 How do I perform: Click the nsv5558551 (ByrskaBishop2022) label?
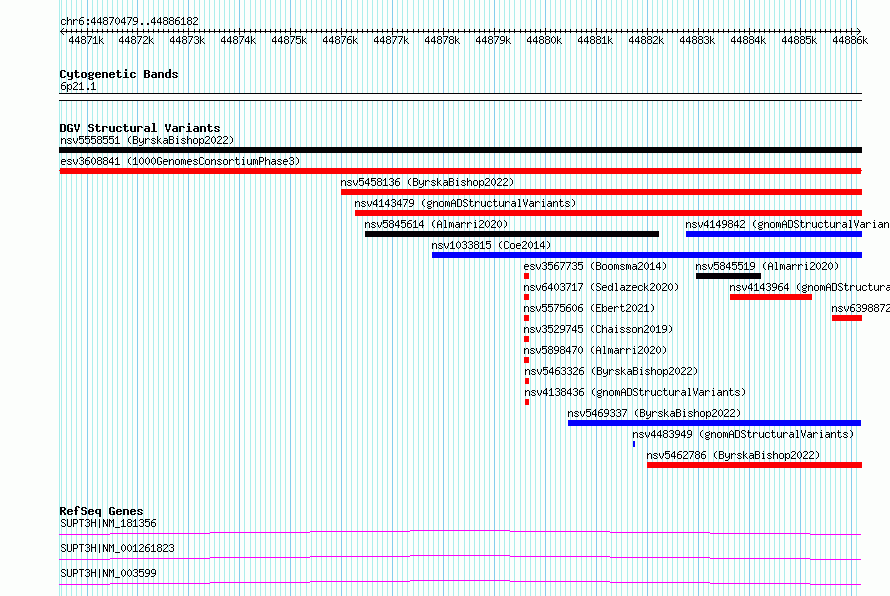tap(147, 140)
